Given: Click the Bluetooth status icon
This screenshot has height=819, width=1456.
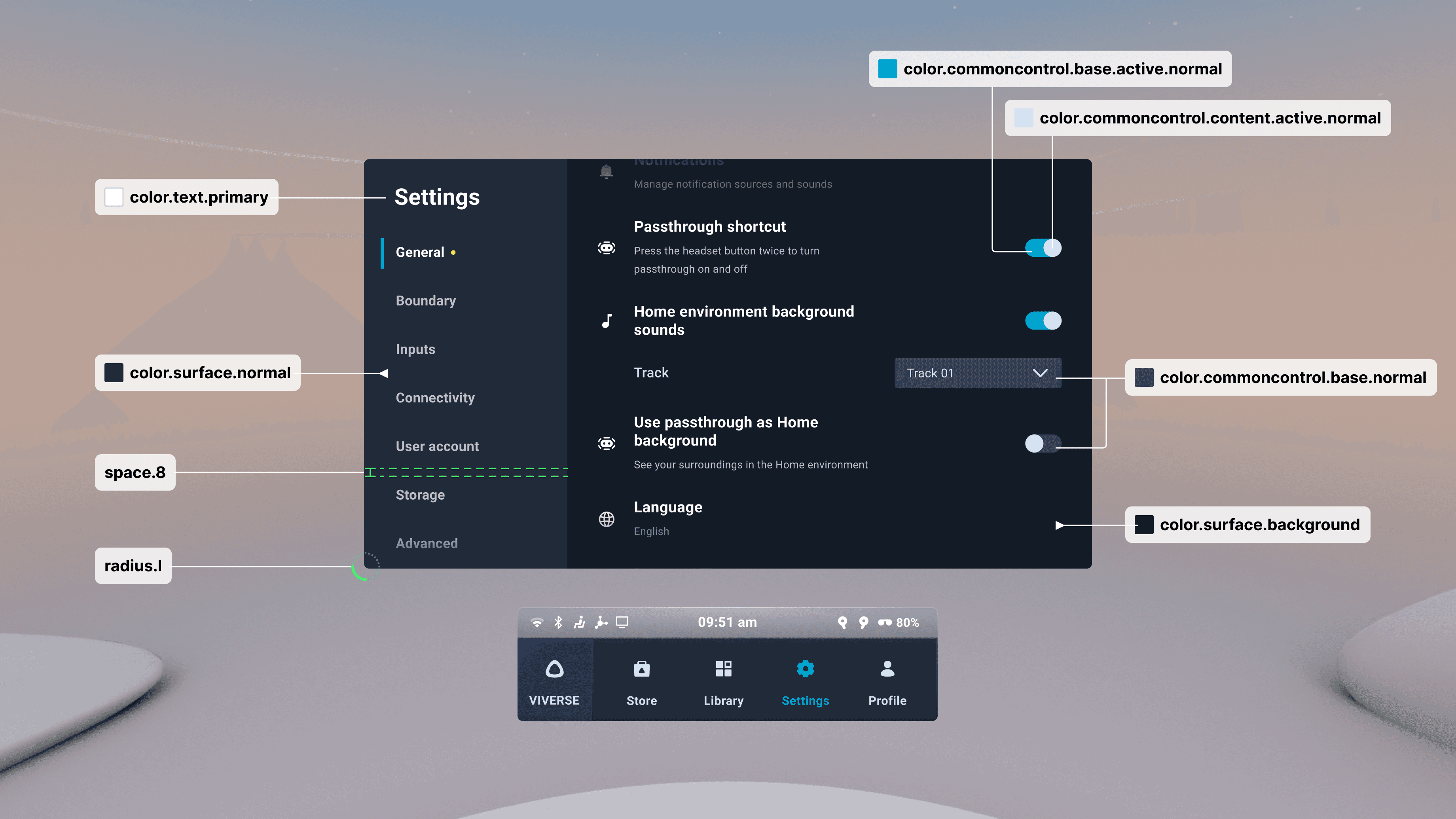Looking at the screenshot, I should pyautogui.click(x=558, y=622).
